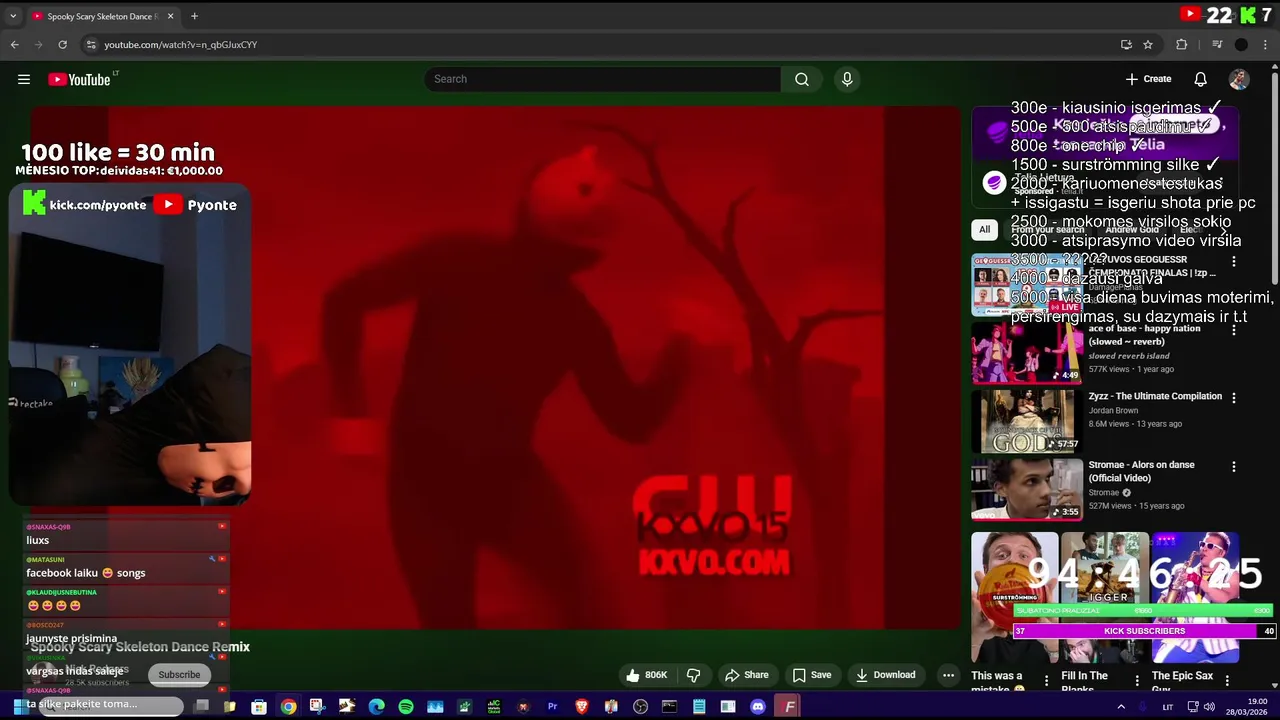Change the LIT input language
Viewport: 1280px width, 720px height.
pyautogui.click(x=1168, y=707)
